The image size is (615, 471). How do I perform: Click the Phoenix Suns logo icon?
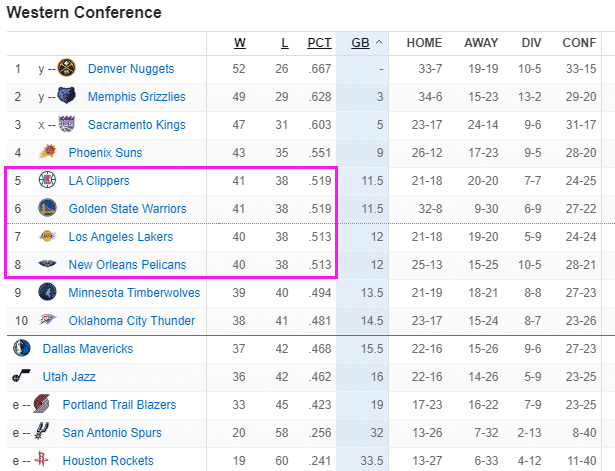47,153
